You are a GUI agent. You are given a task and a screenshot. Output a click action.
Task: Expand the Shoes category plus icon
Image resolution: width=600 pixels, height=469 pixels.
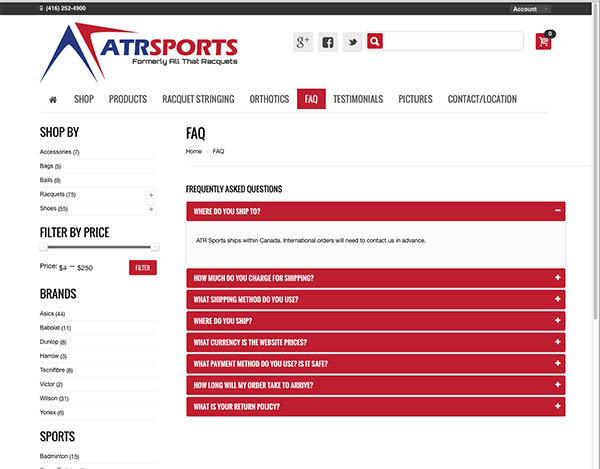151,209
